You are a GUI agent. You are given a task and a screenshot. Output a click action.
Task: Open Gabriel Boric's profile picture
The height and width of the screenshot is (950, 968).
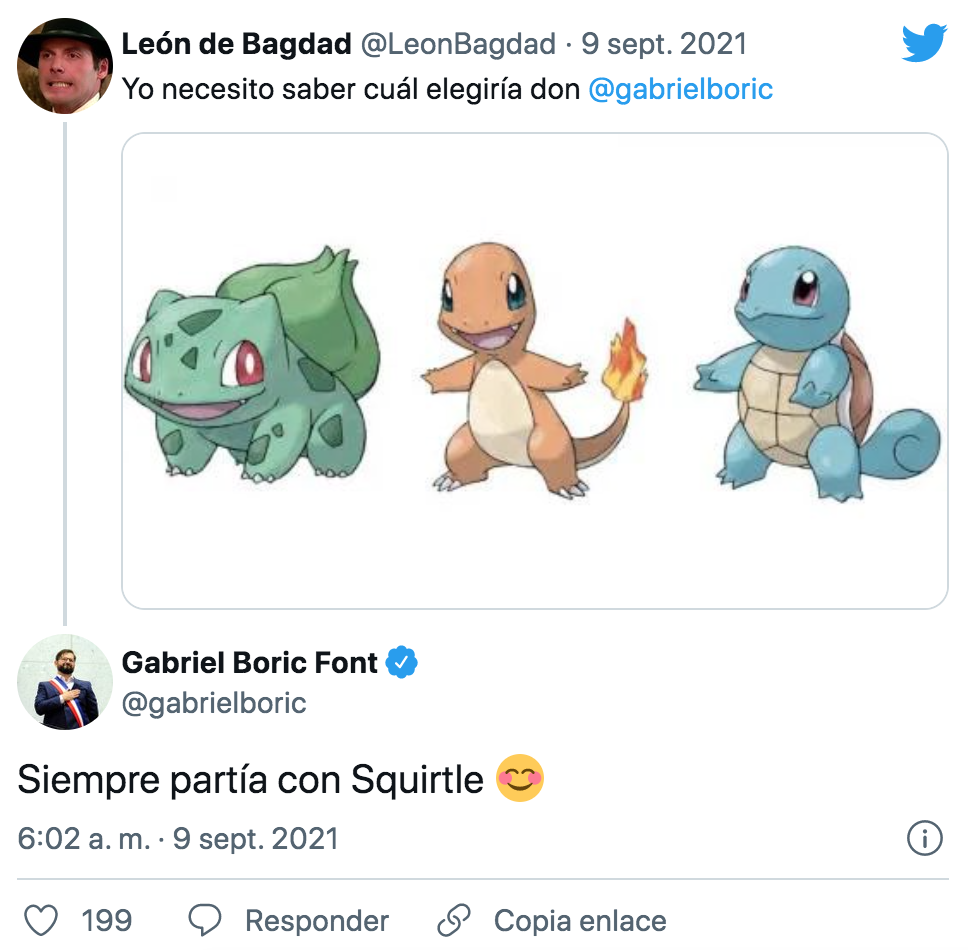tap(65, 681)
